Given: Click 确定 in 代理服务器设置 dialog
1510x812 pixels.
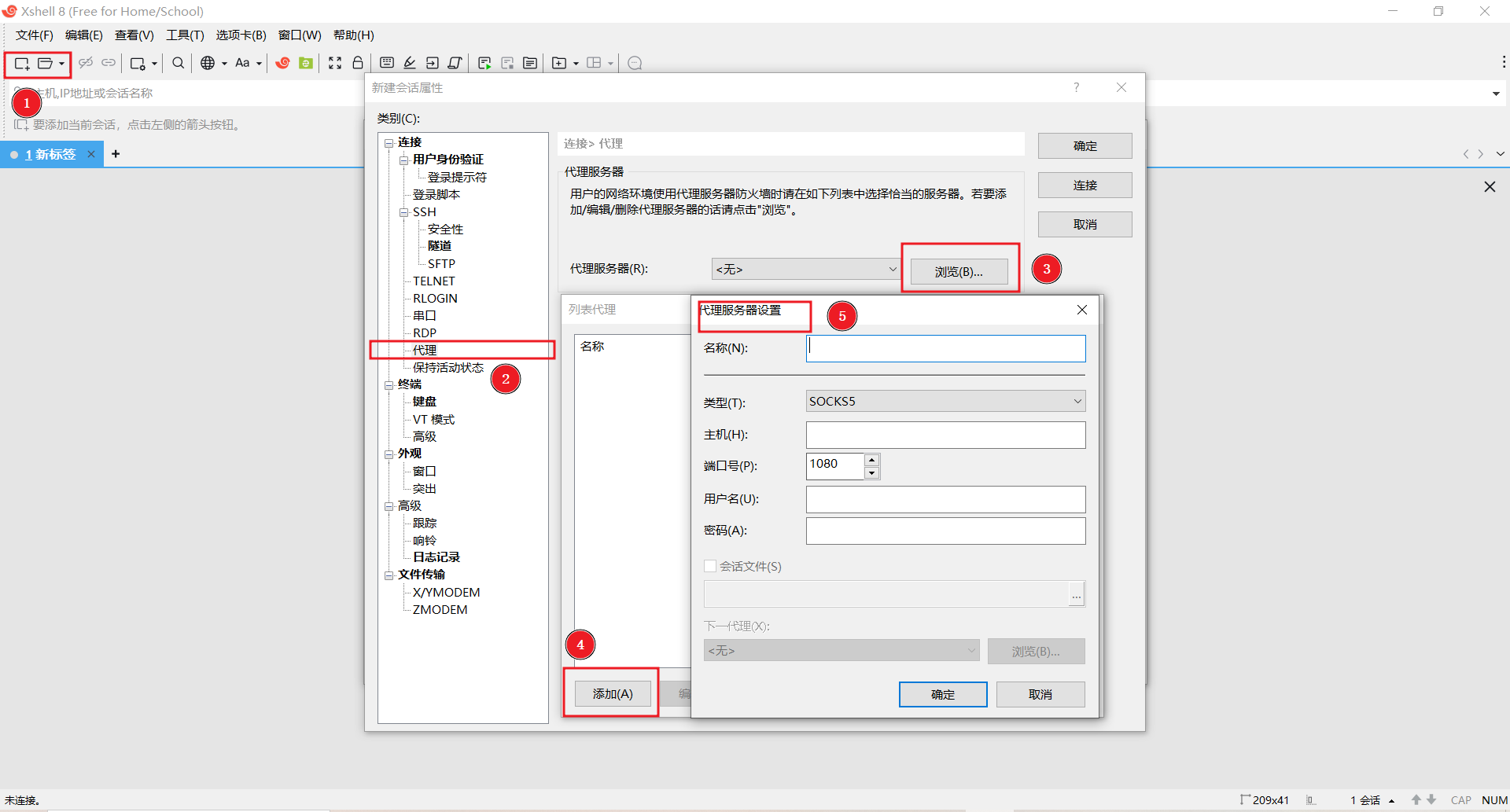Looking at the screenshot, I should [943, 694].
